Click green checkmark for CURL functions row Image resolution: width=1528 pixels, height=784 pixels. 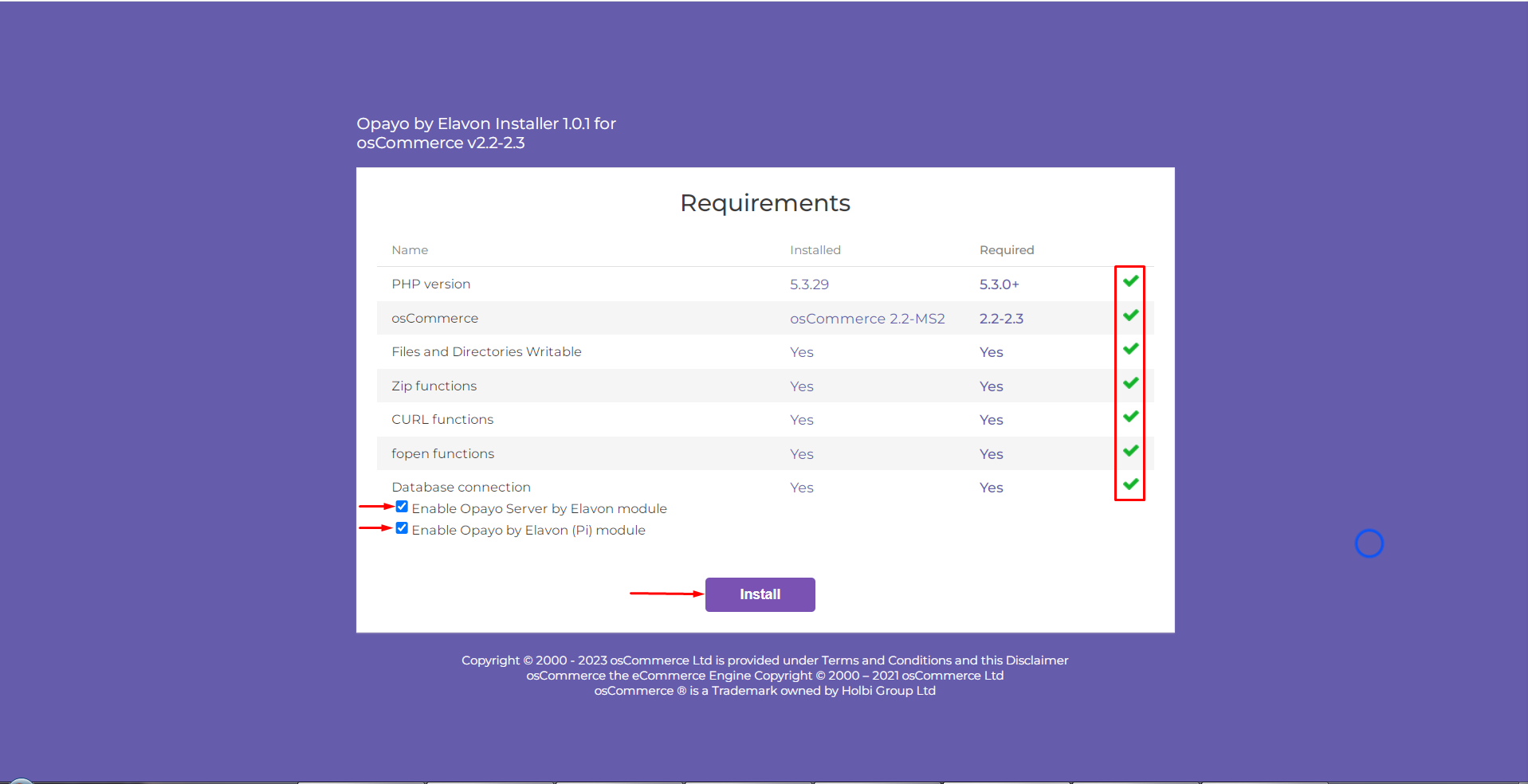coord(1130,416)
